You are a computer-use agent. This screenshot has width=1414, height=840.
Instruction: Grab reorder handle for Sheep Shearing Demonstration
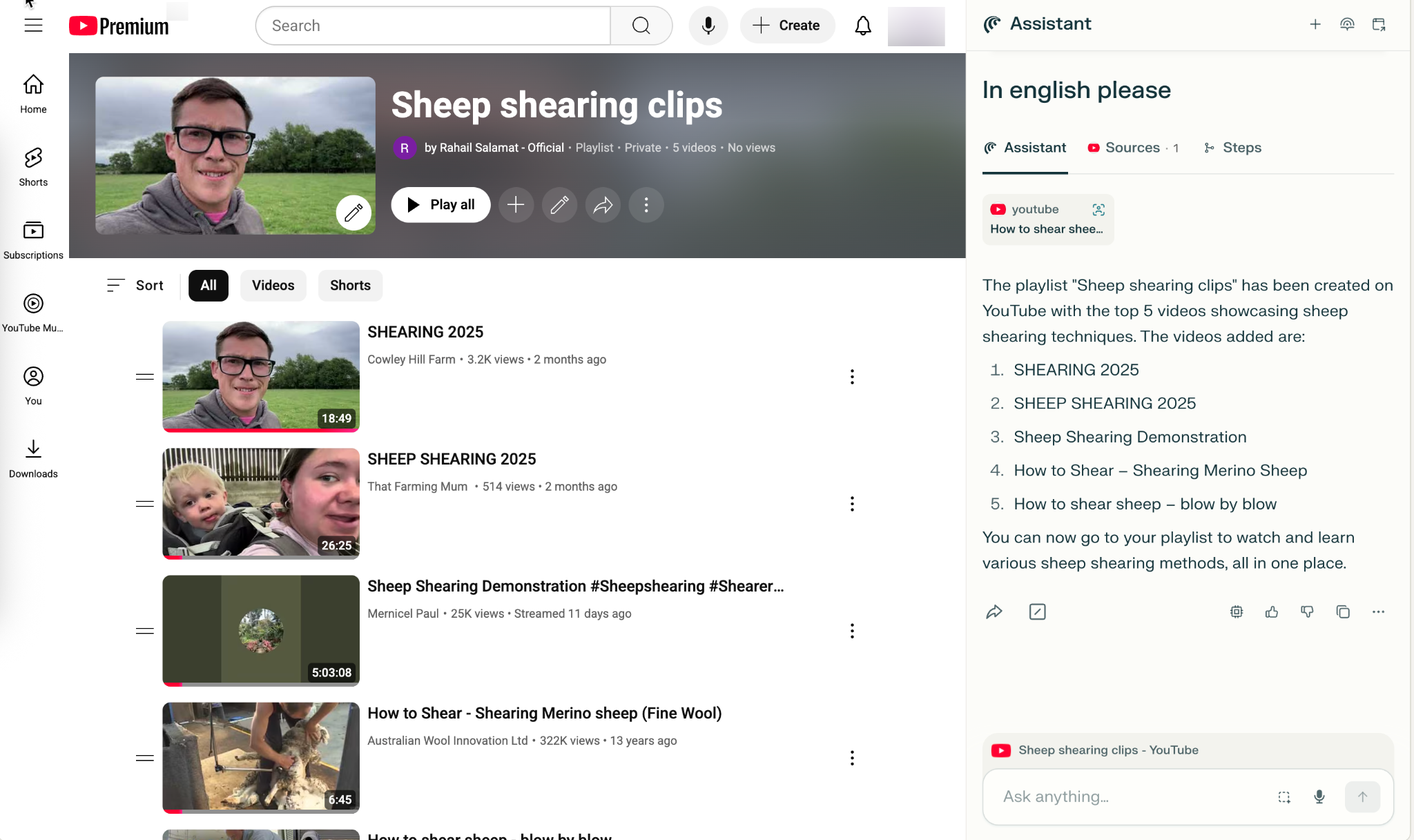[145, 630]
